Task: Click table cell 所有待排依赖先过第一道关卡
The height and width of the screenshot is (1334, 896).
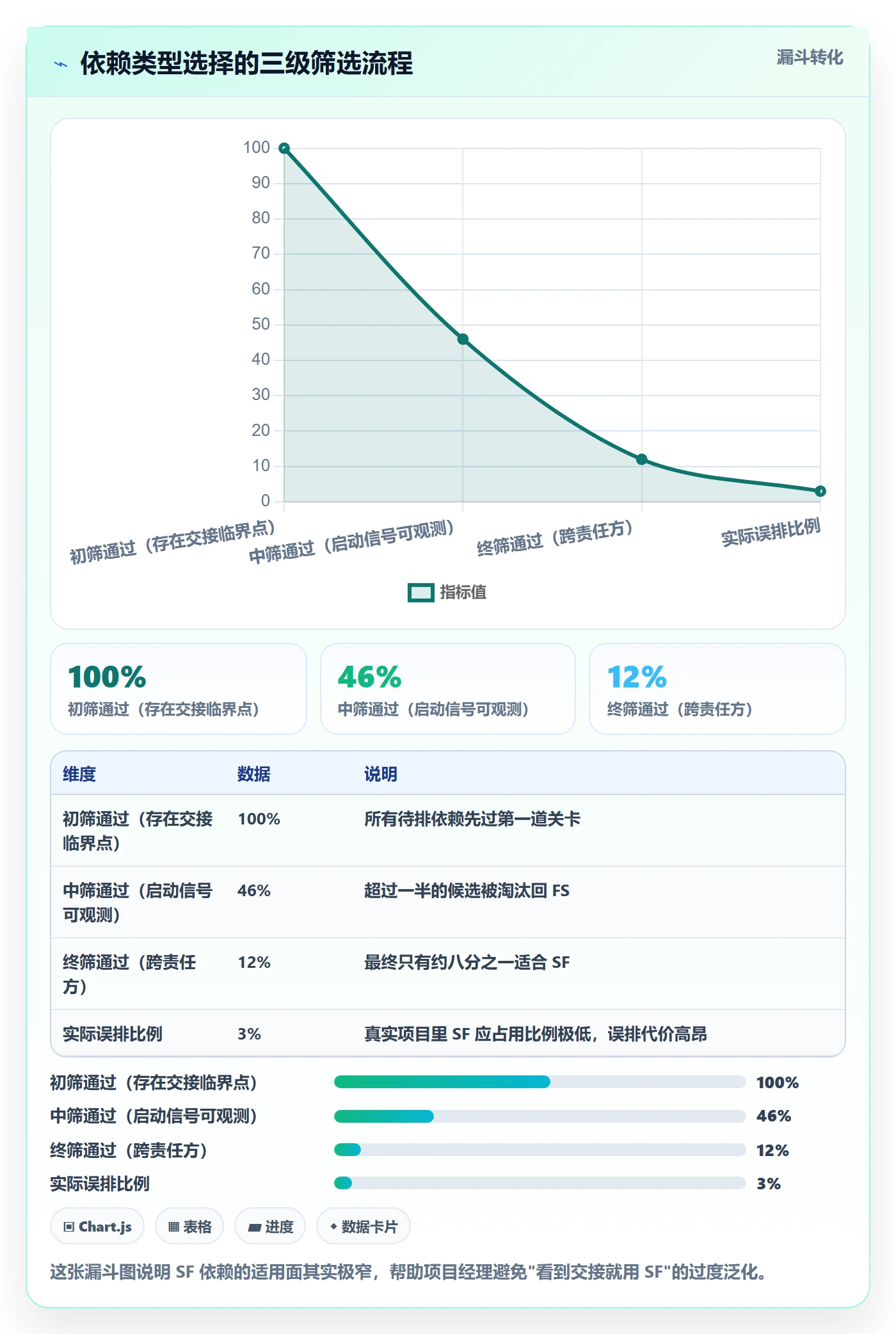Action: (472, 819)
